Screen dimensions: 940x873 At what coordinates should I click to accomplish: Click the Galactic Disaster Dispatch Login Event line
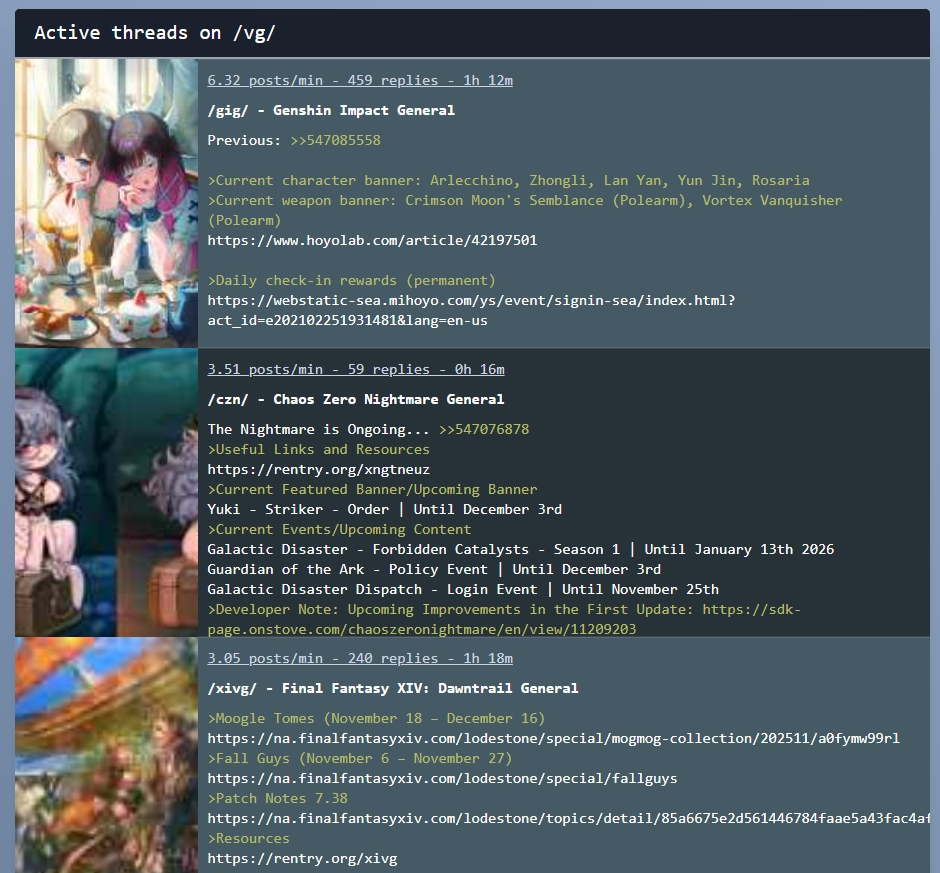[x=463, y=589]
